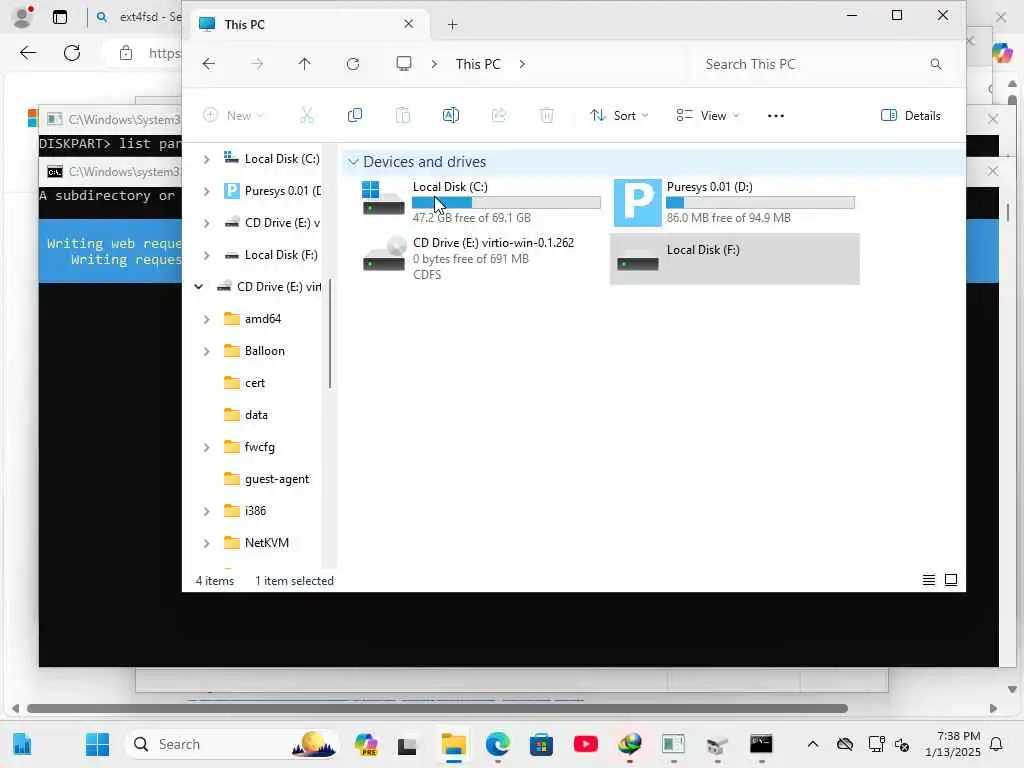Go back in File Explorer
Screen dimensions: 1024x768
pyautogui.click(x=209, y=64)
